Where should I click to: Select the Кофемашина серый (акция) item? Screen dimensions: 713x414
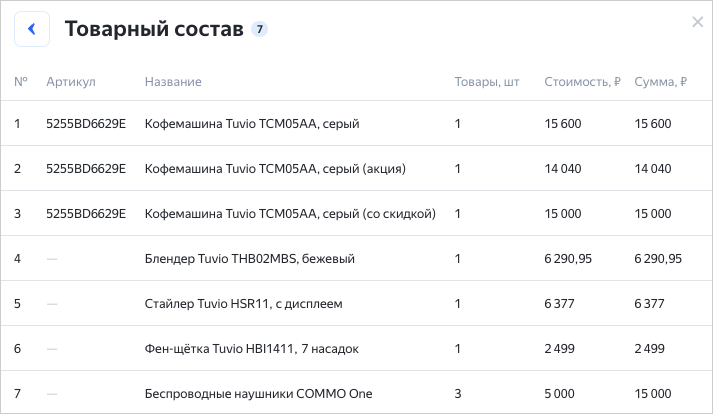(275, 169)
